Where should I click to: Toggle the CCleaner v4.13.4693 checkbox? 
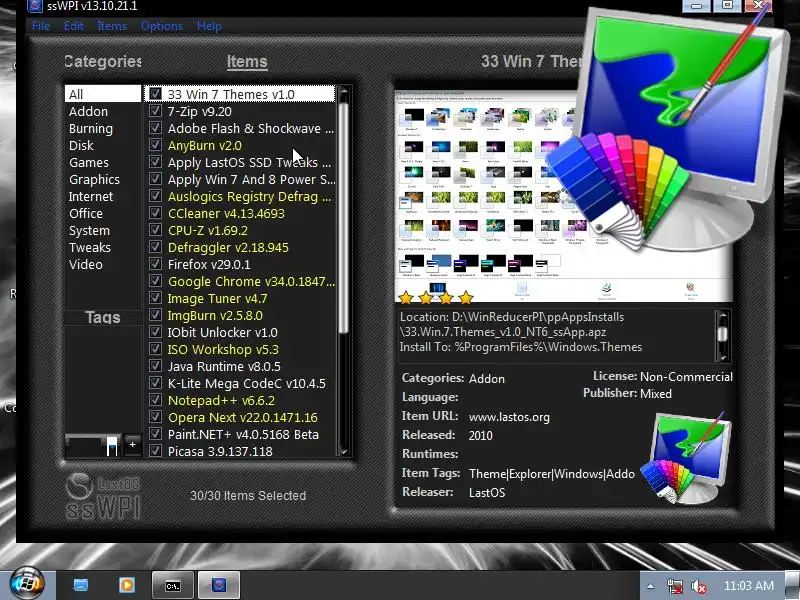pos(155,213)
